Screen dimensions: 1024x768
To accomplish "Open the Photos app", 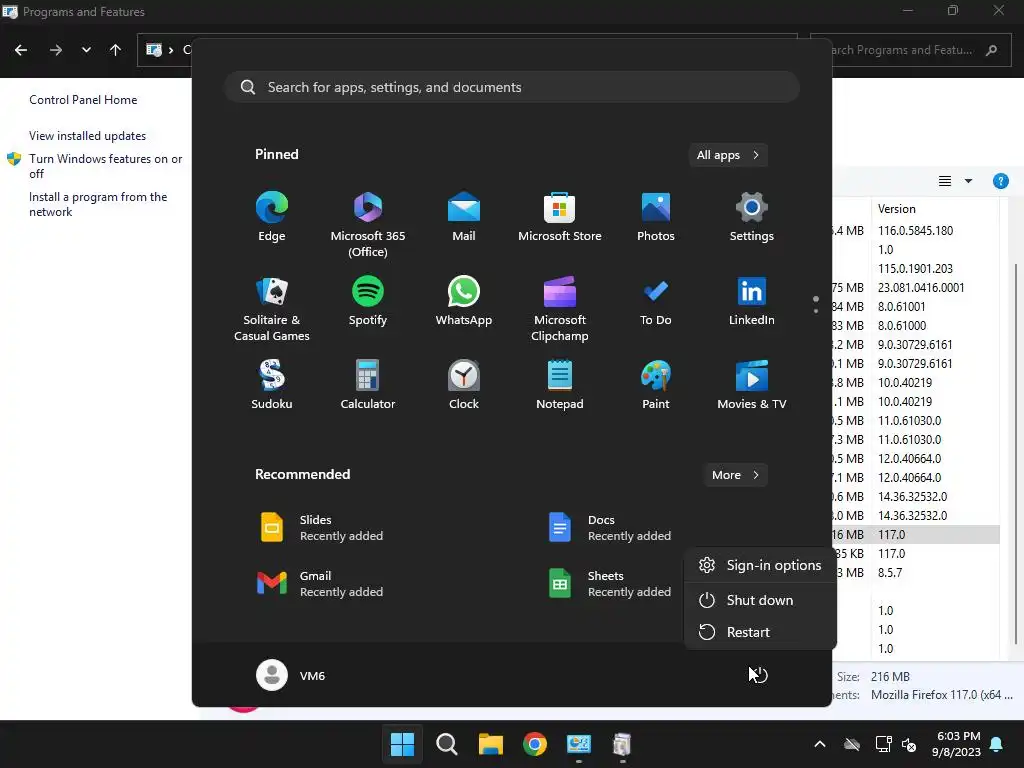I will [656, 217].
